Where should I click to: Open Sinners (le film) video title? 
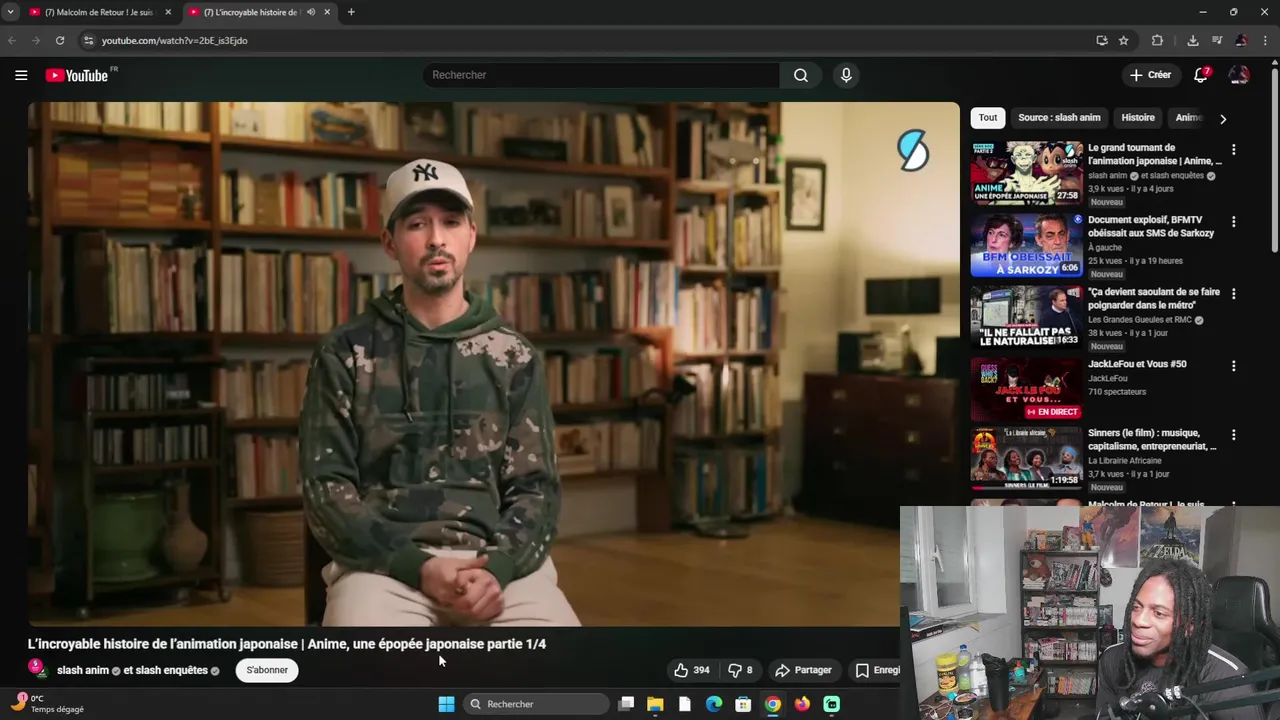[x=1152, y=440]
